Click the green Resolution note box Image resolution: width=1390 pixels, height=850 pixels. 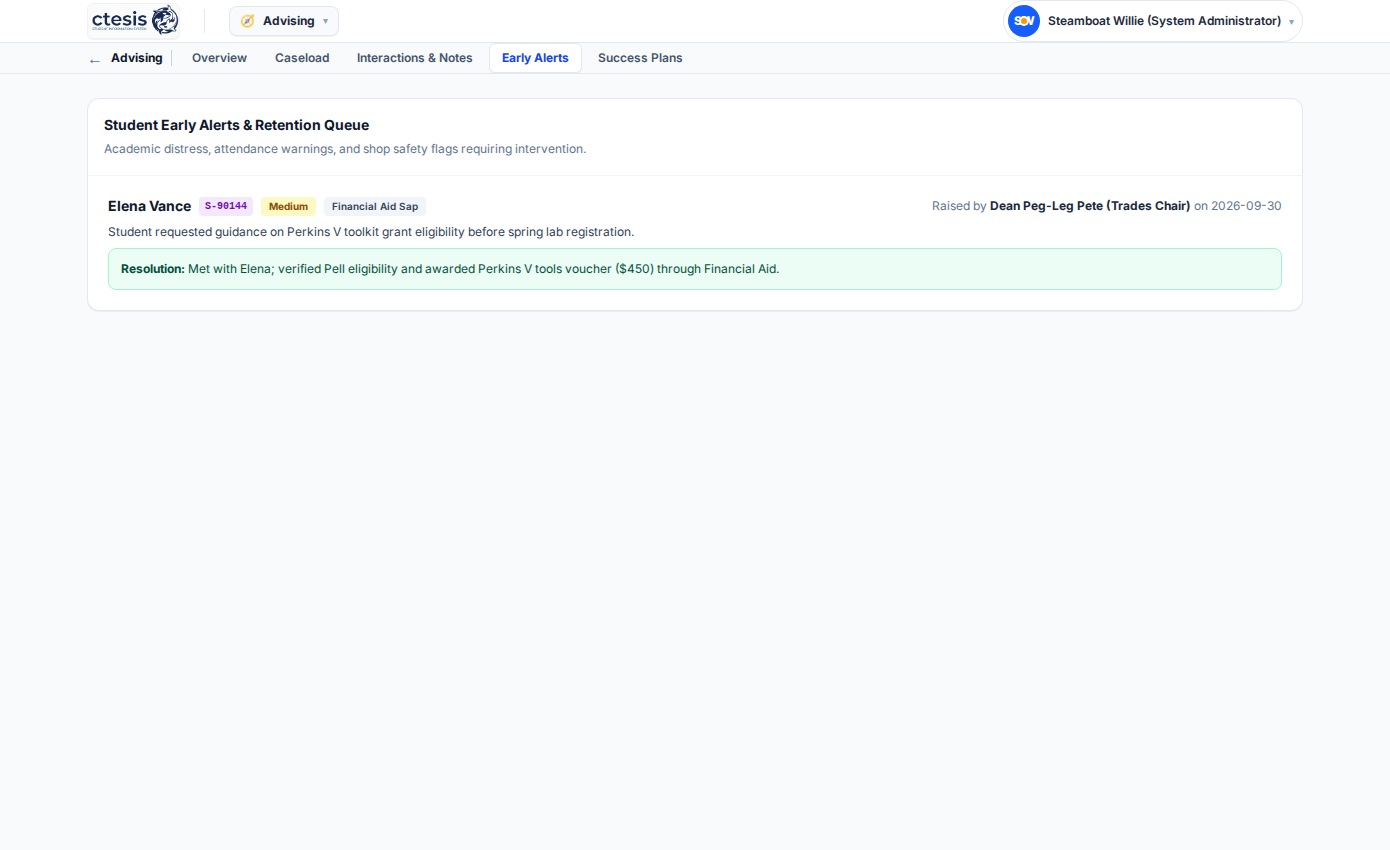click(x=695, y=269)
